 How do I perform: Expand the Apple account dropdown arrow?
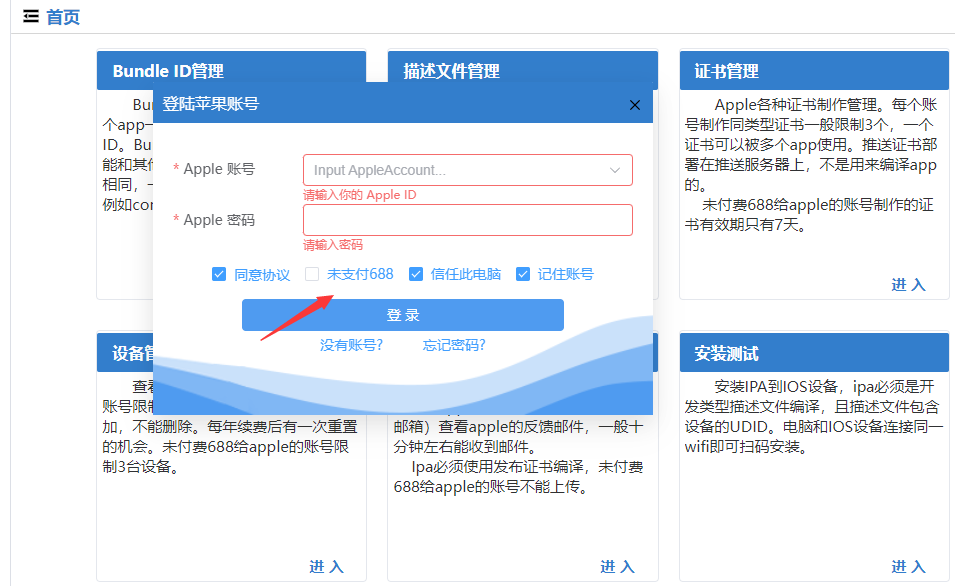(x=615, y=170)
